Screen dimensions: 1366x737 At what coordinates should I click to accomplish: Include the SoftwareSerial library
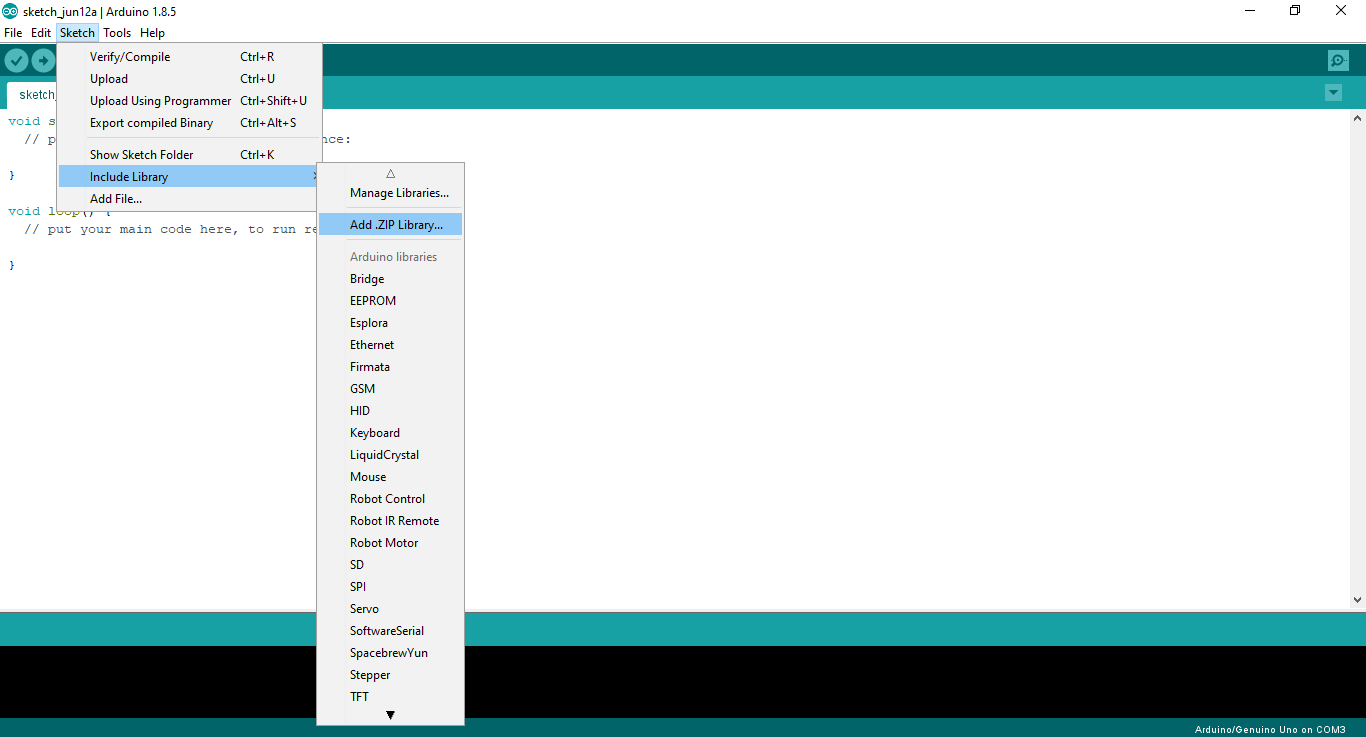click(390, 631)
